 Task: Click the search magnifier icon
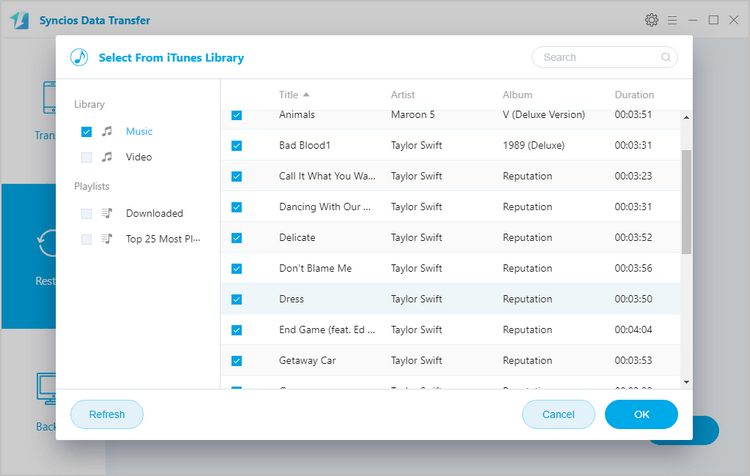pyautogui.click(x=666, y=58)
